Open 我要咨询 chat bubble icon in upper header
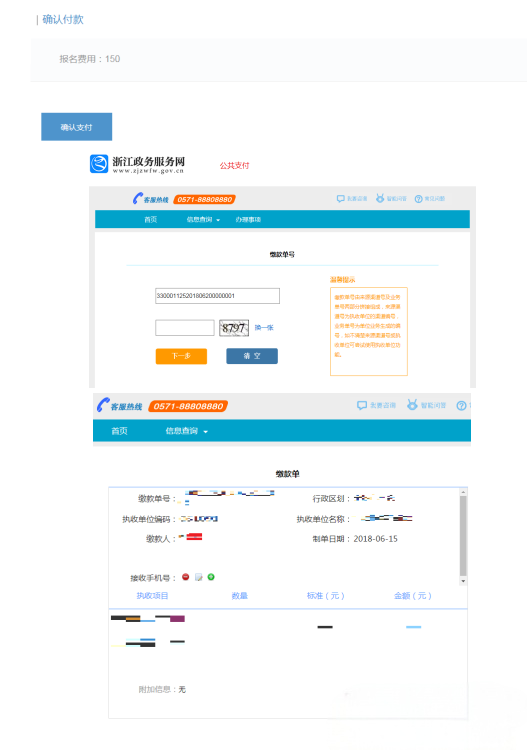527x750 pixels. tap(340, 199)
